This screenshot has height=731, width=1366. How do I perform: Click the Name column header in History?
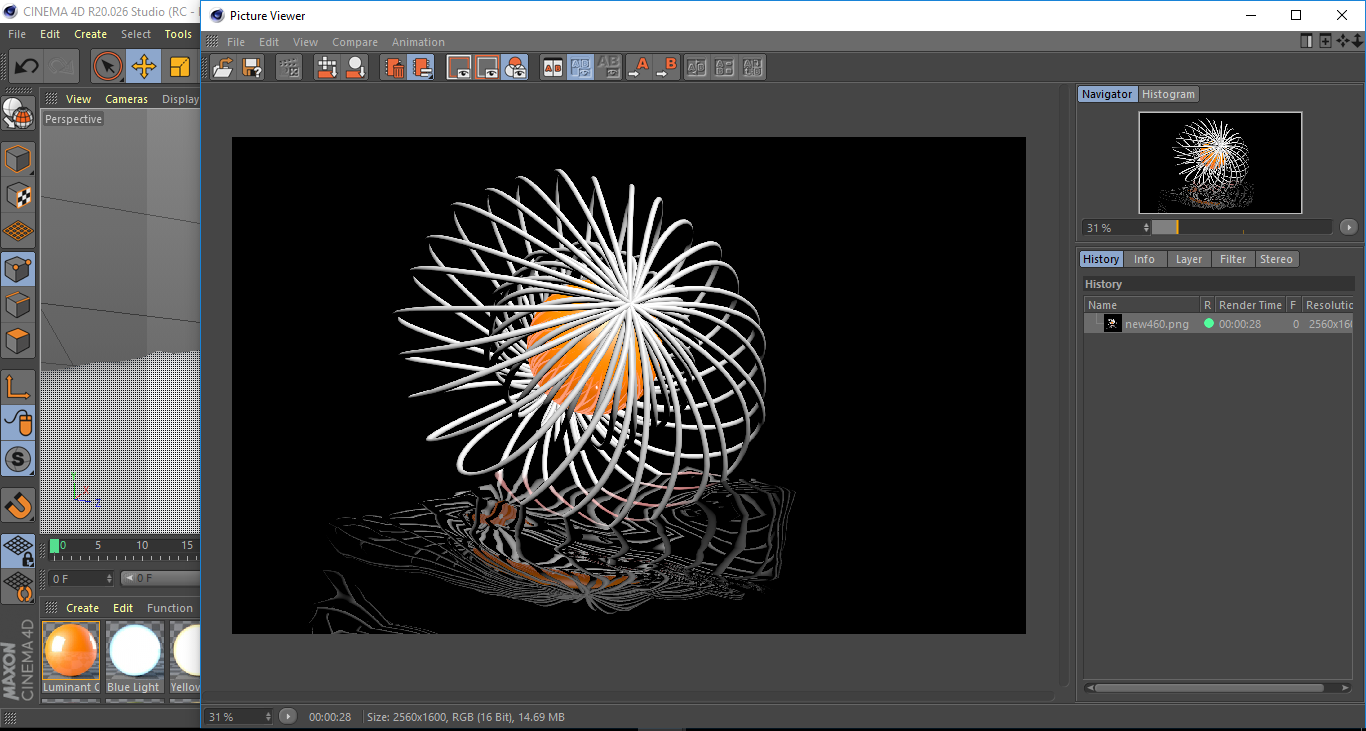pos(1142,305)
